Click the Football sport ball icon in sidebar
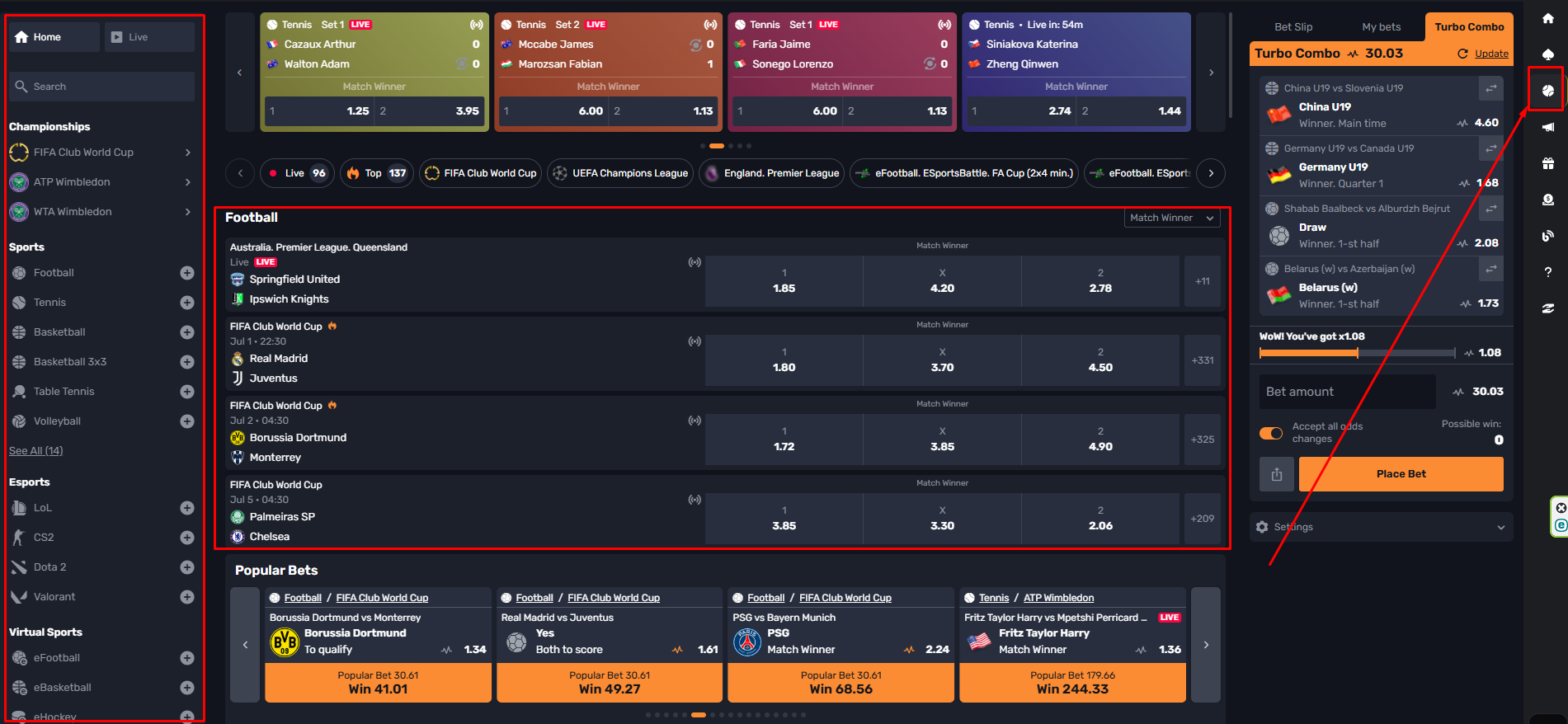The image size is (1568, 724). click(19, 273)
